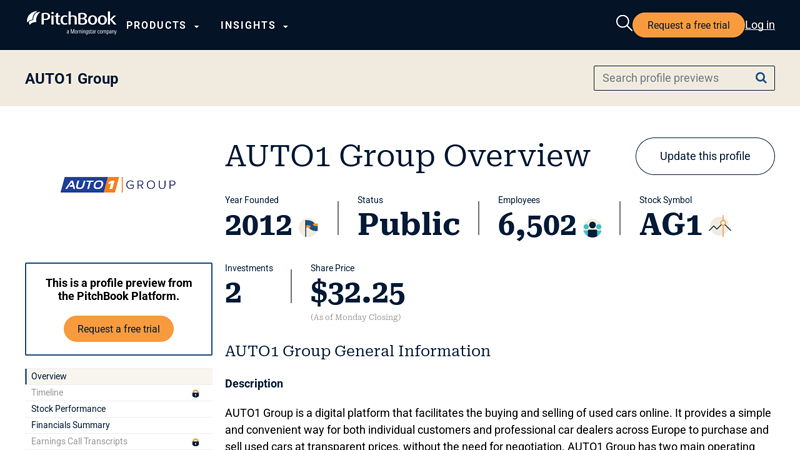Click the Update this profile button
This screenshot has width=800, height=450.
point(705,156)
